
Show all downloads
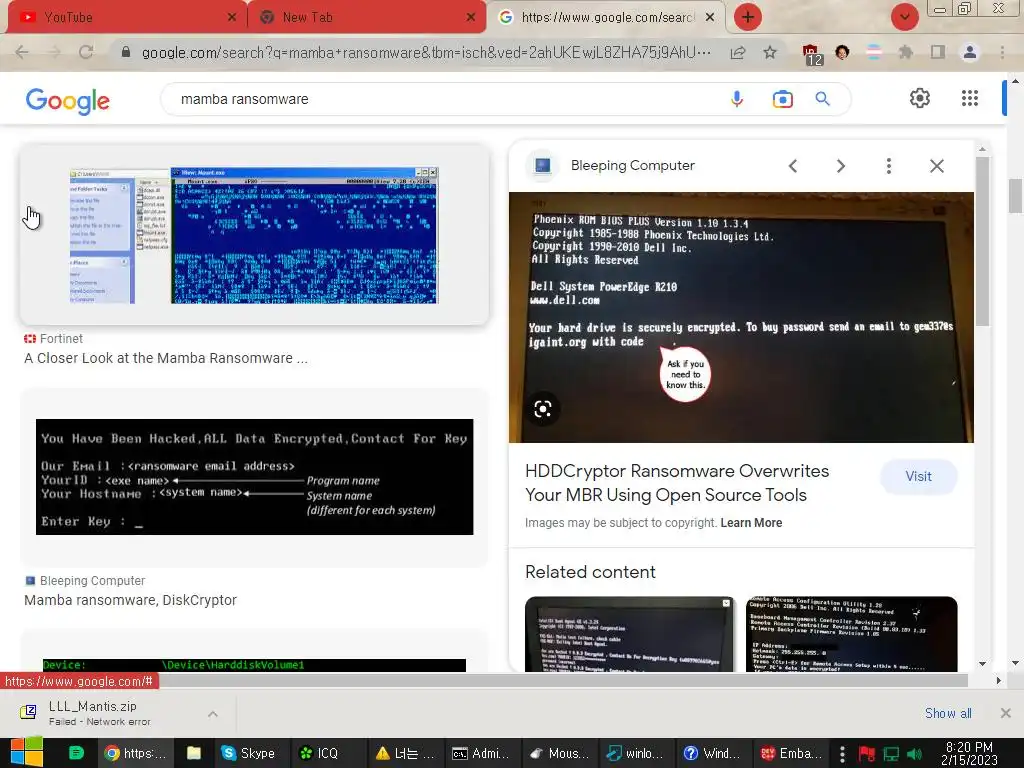coord(948,713)
